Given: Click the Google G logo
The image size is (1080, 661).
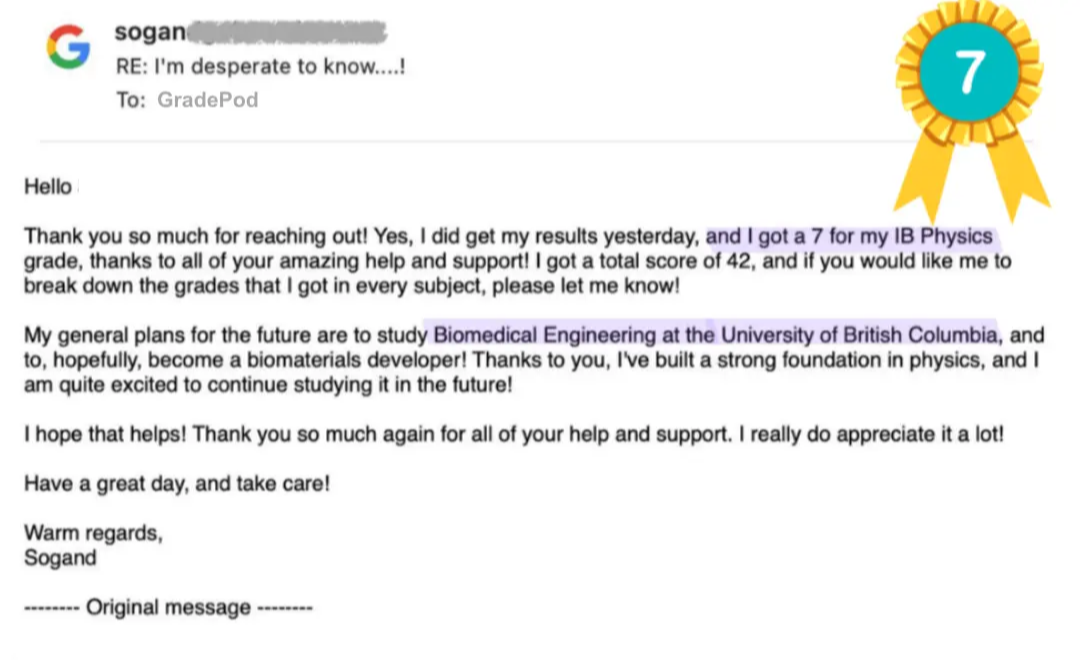Looking at the screenshot, I should (x=68, y=47).
